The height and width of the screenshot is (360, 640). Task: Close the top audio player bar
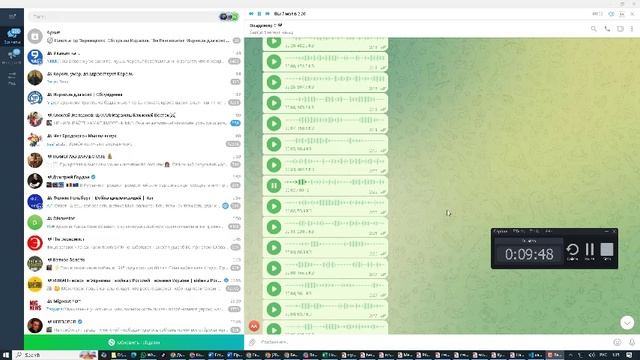point(632,14)
